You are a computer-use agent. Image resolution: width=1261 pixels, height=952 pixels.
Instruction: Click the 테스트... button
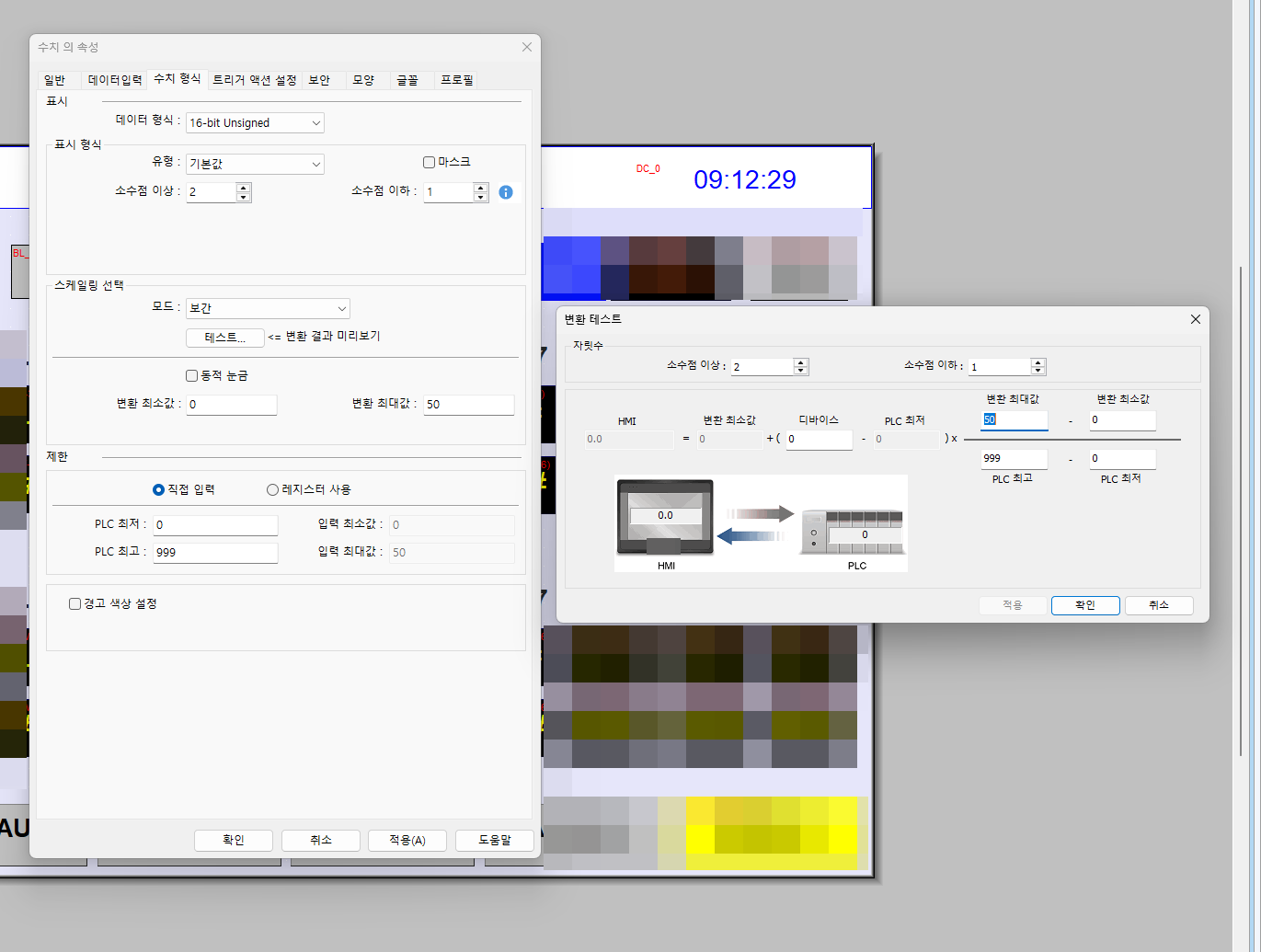[225, 338]
